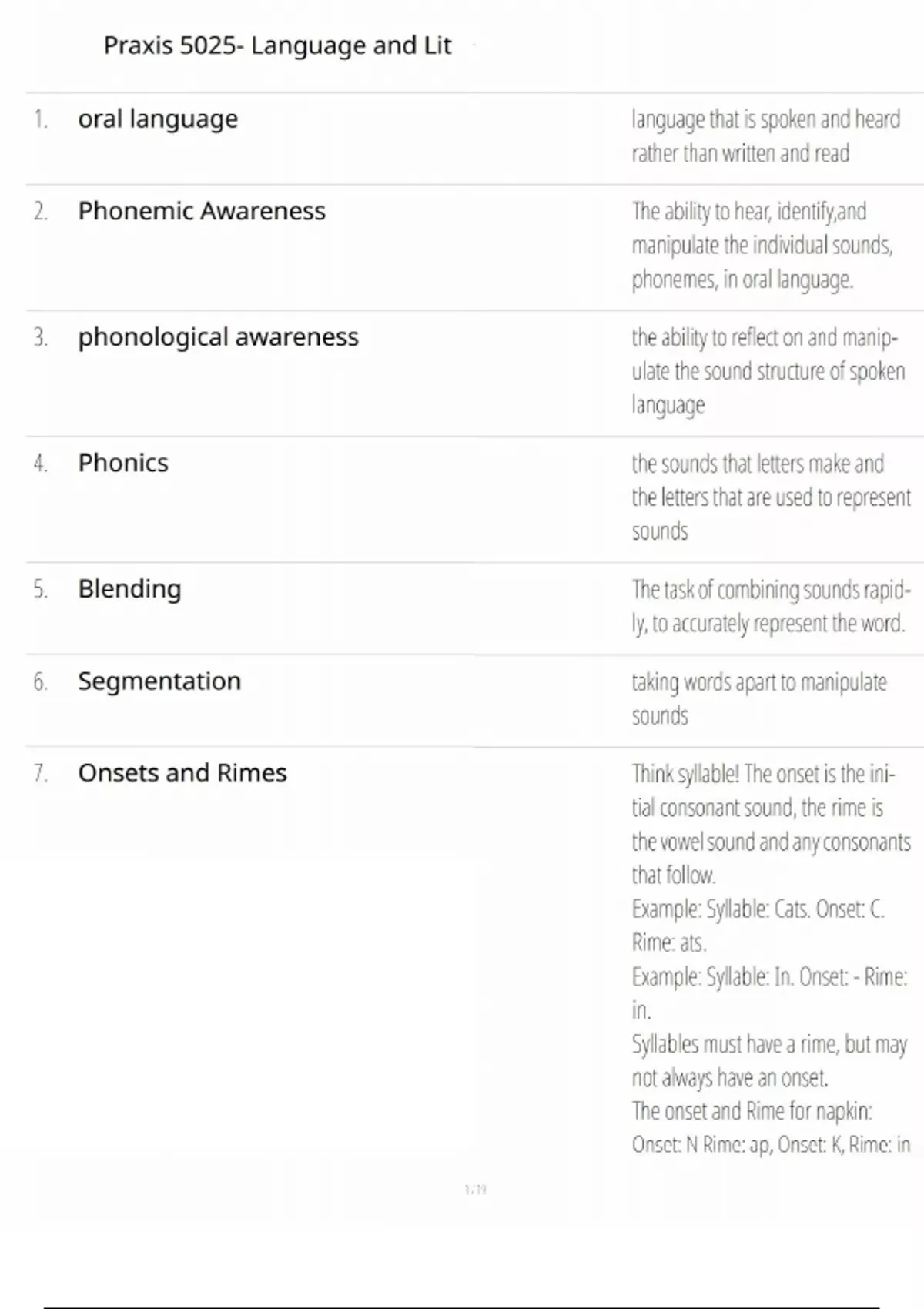Select the term "oral language"
The width and height of the screenshot is (924, 1309).
click(x=158, y=119)
